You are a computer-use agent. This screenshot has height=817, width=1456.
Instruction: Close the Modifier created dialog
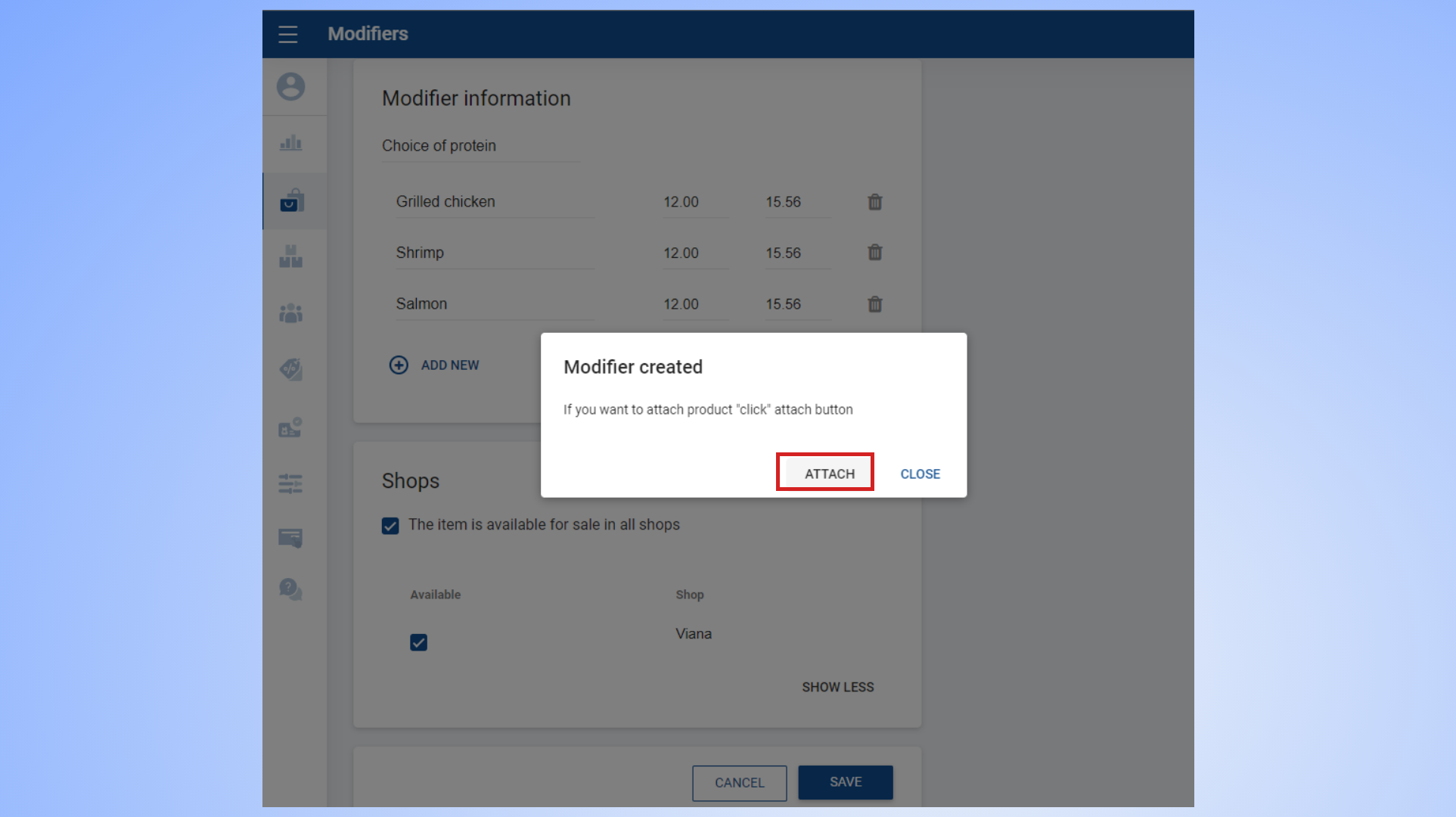click(920, 474)
